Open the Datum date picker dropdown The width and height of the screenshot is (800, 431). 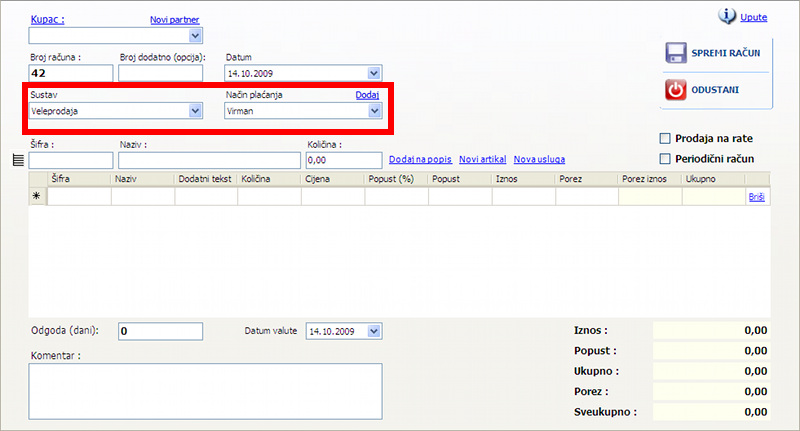click(374, 73)
